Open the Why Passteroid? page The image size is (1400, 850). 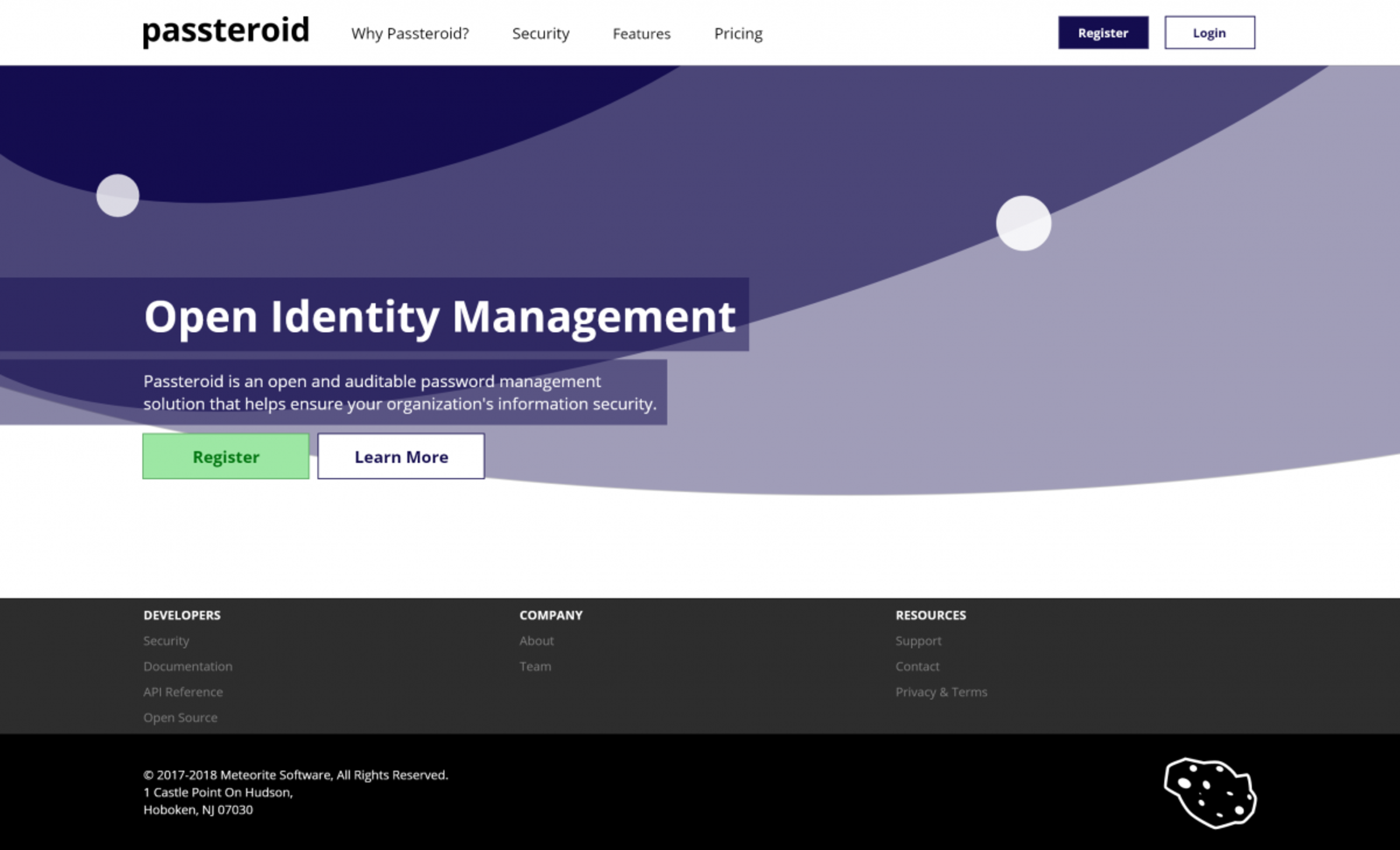[x=409, y=34]
